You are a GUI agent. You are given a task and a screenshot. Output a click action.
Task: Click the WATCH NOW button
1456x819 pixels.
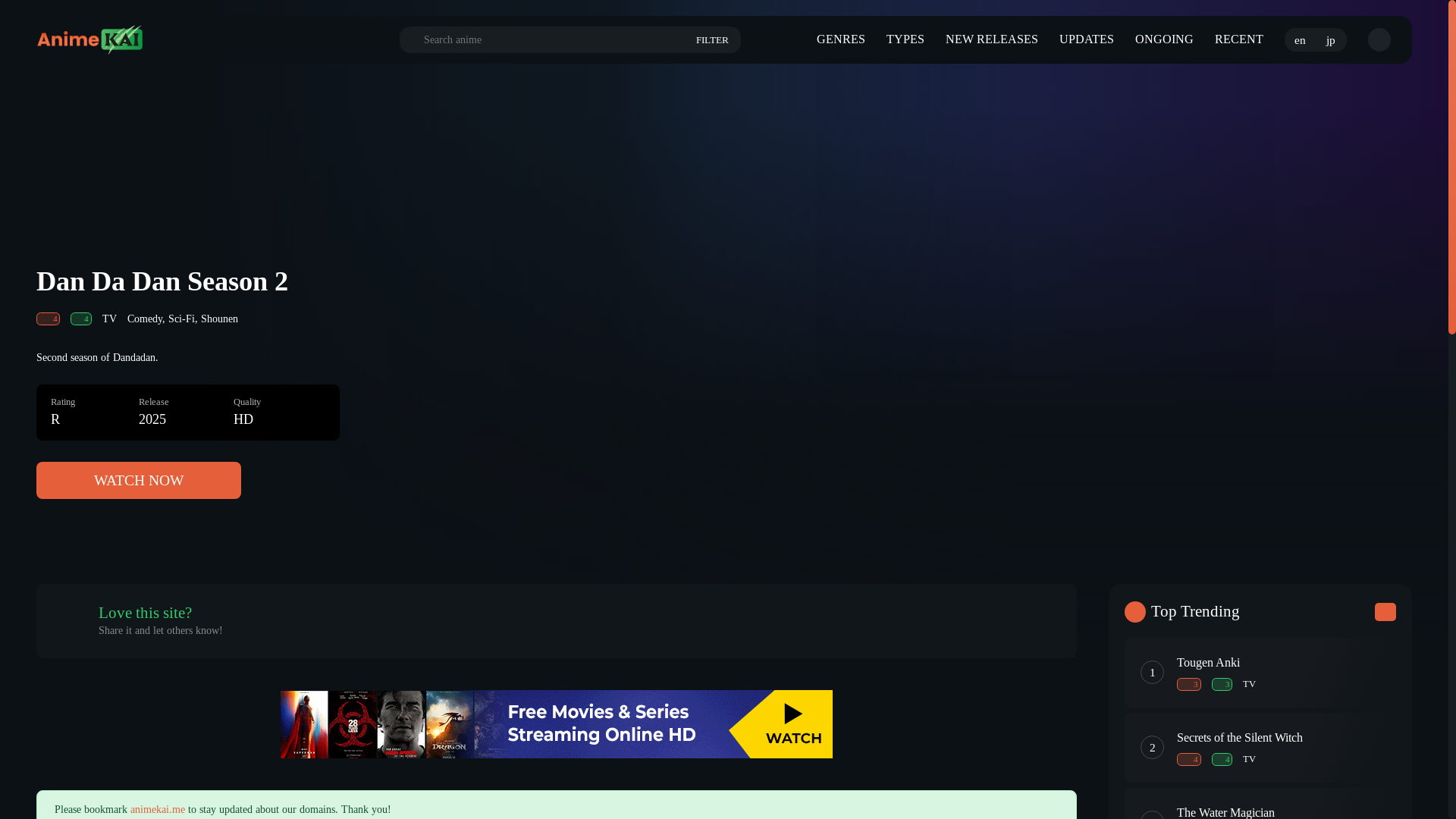coord(139,480)
